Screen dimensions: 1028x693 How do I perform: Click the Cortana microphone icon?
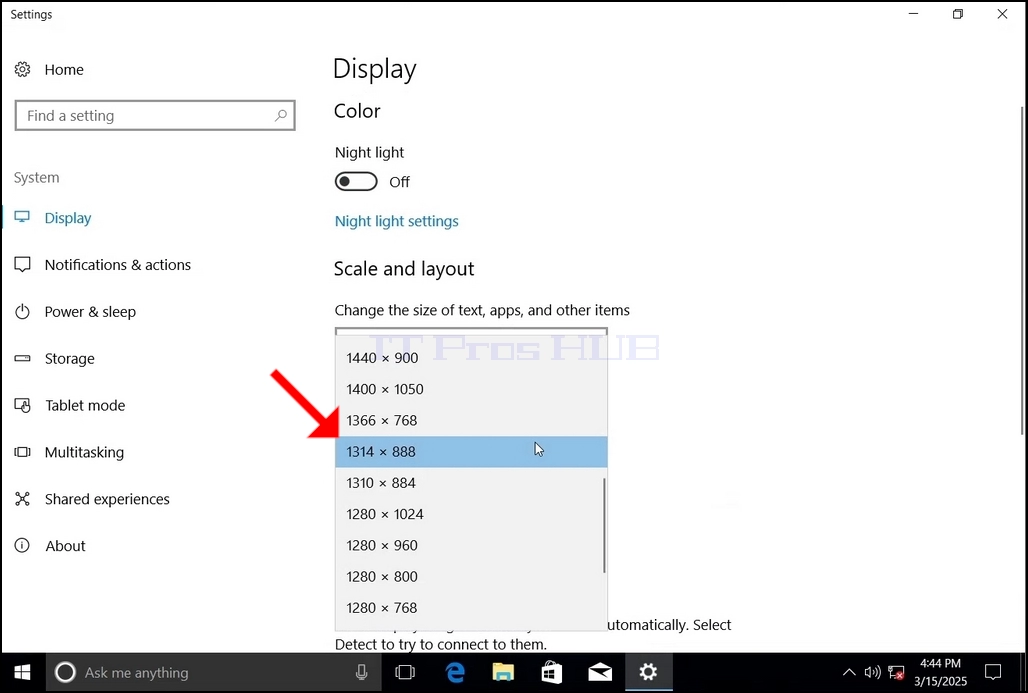[x=361, y=672]
